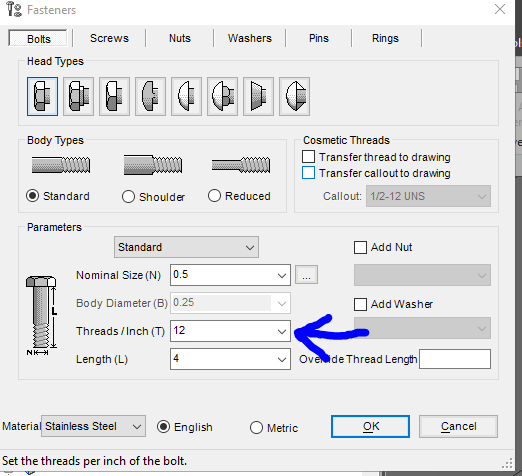
Task: Check the Add Washer option
Action: 360,304
